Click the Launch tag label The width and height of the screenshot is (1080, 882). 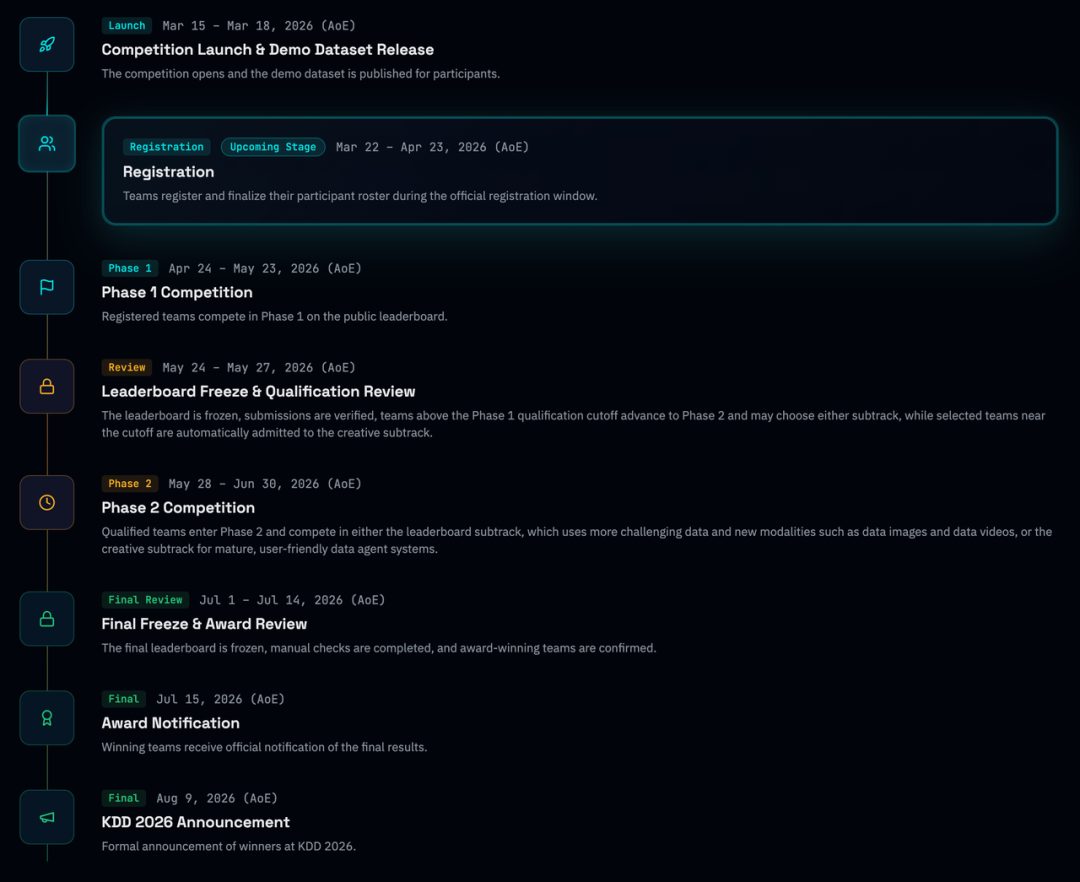tap(126, 26)
